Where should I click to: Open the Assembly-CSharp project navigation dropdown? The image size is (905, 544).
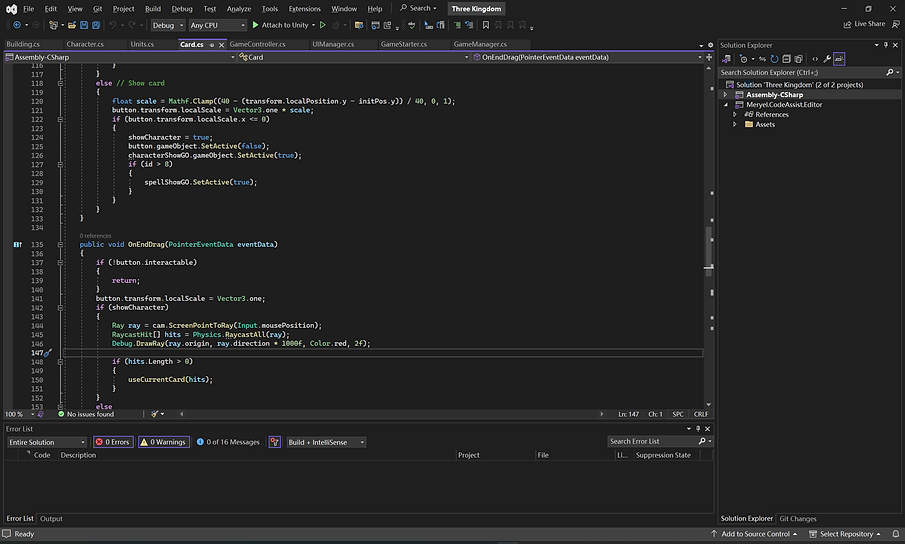[x=120, y=57]
